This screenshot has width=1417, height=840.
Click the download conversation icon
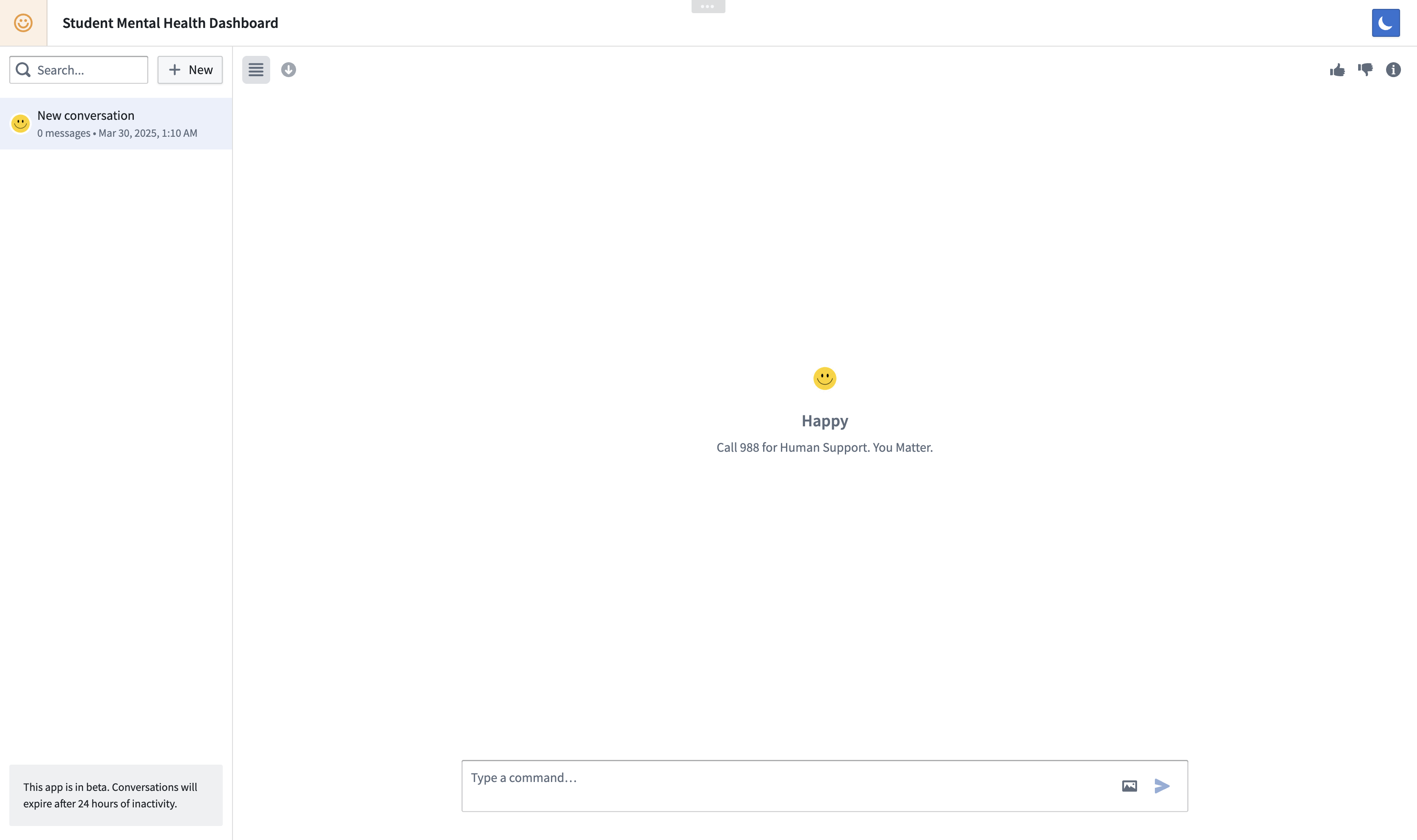pos(289,69)
